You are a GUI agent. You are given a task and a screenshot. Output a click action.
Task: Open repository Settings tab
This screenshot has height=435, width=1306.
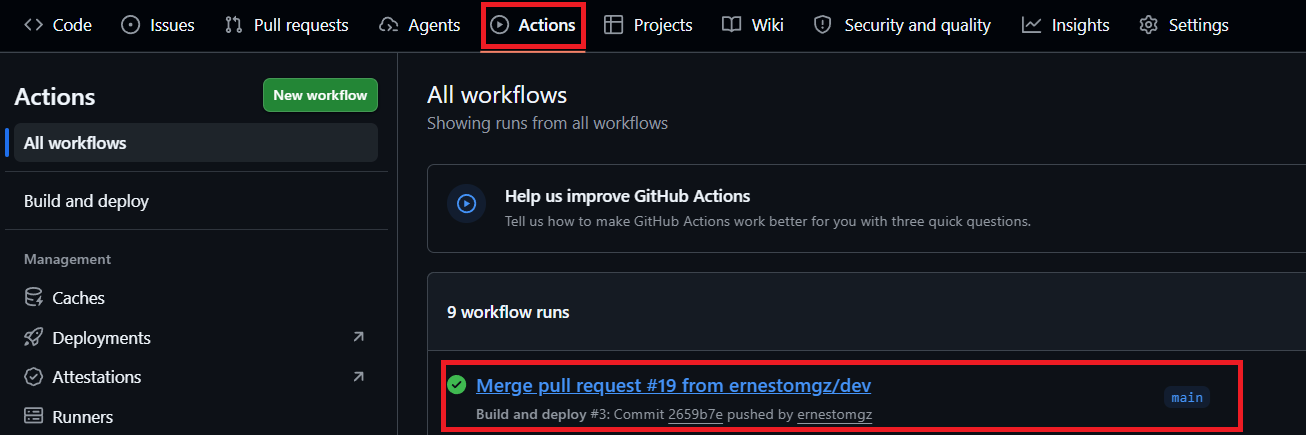(1184, 25)
